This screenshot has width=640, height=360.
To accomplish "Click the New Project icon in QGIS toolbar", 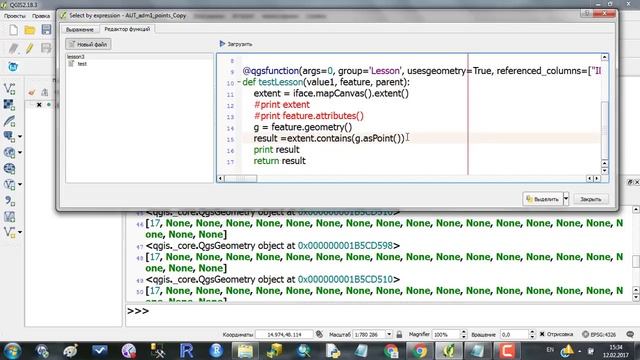I will point(13,30).
